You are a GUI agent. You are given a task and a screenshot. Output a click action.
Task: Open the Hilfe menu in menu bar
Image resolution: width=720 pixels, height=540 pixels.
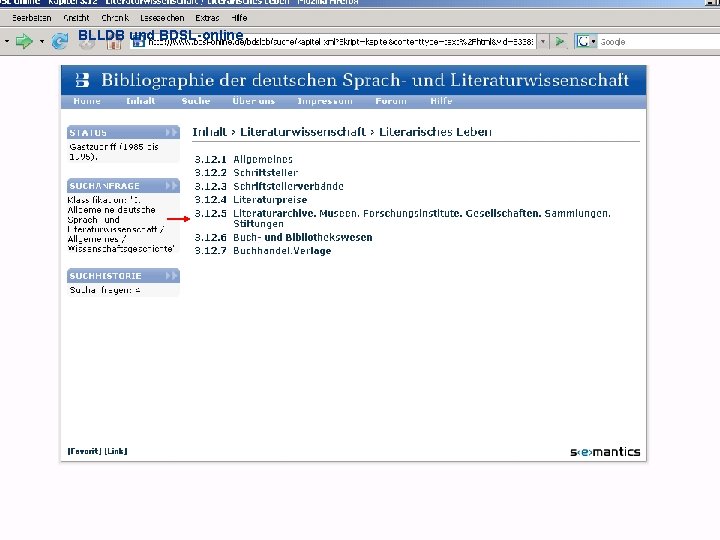click(x=239, y=18)
